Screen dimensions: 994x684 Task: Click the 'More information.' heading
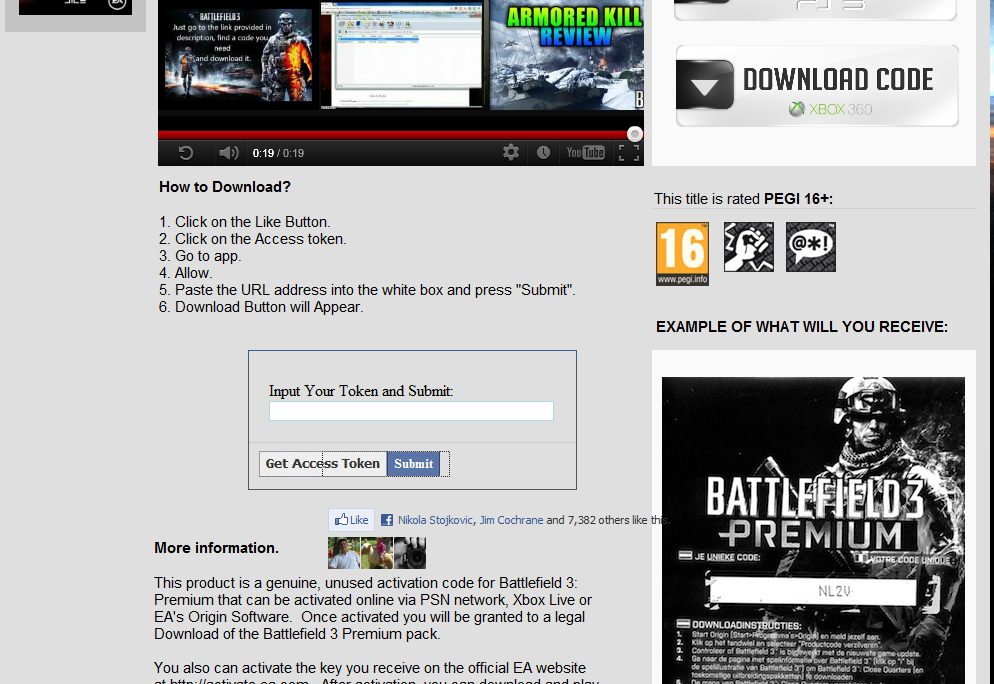[x=217, y=548]
